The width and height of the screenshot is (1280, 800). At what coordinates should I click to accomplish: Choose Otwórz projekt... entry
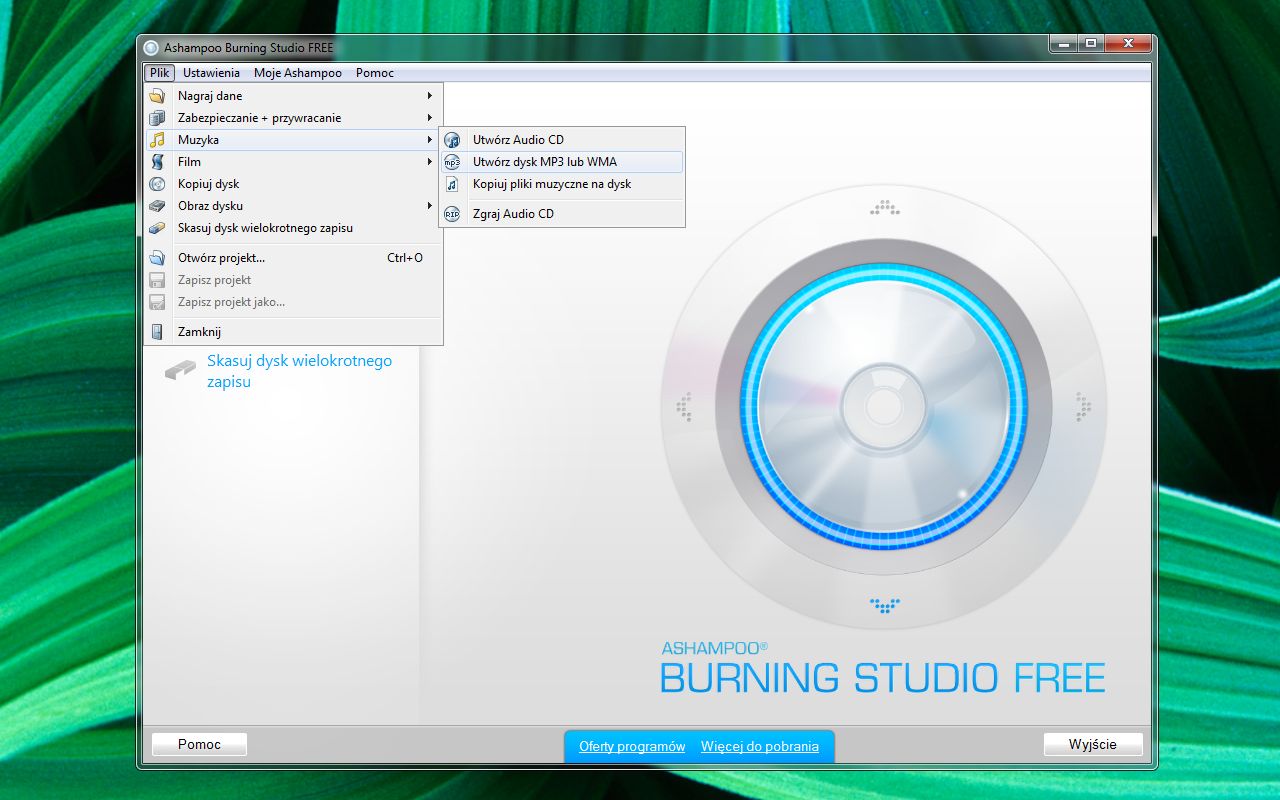click(294, 258)
